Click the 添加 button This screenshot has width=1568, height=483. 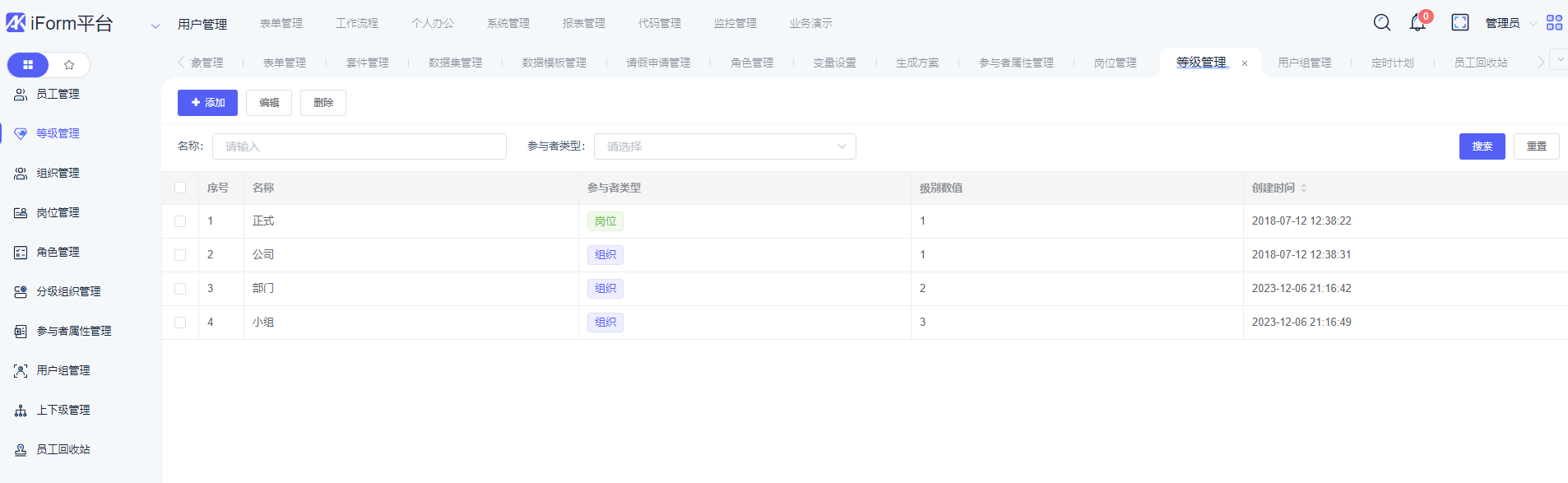(207, 103)
